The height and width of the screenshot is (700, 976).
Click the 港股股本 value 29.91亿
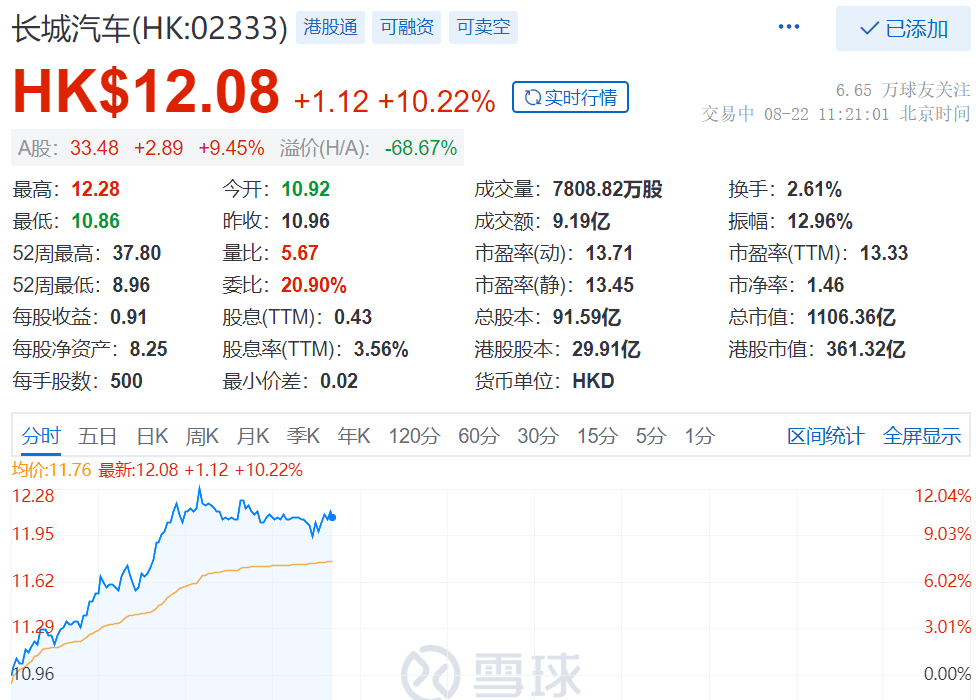[x=606, y=349]
